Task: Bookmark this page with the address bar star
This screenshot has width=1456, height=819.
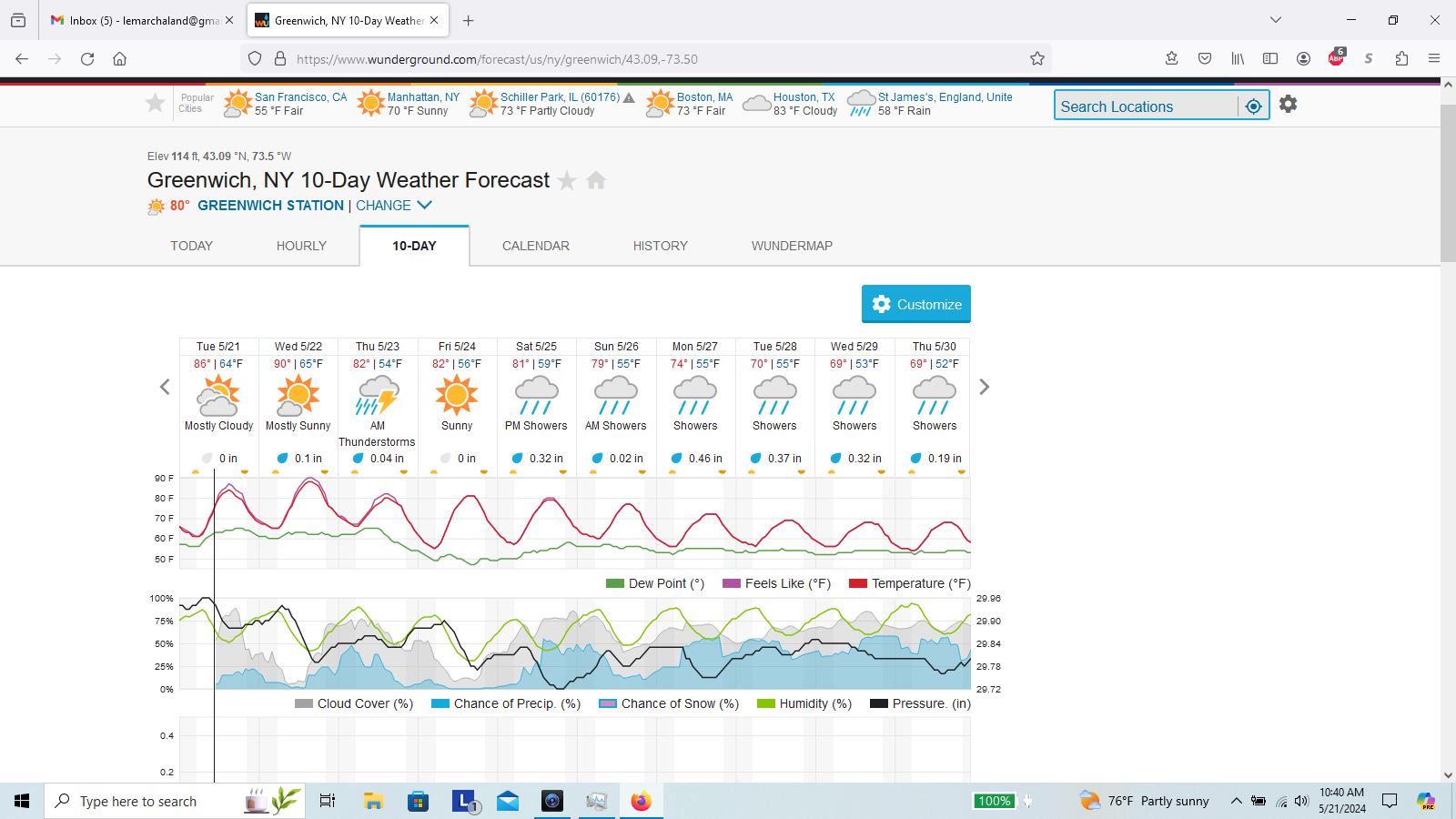Action: [x=1037, y=59]
